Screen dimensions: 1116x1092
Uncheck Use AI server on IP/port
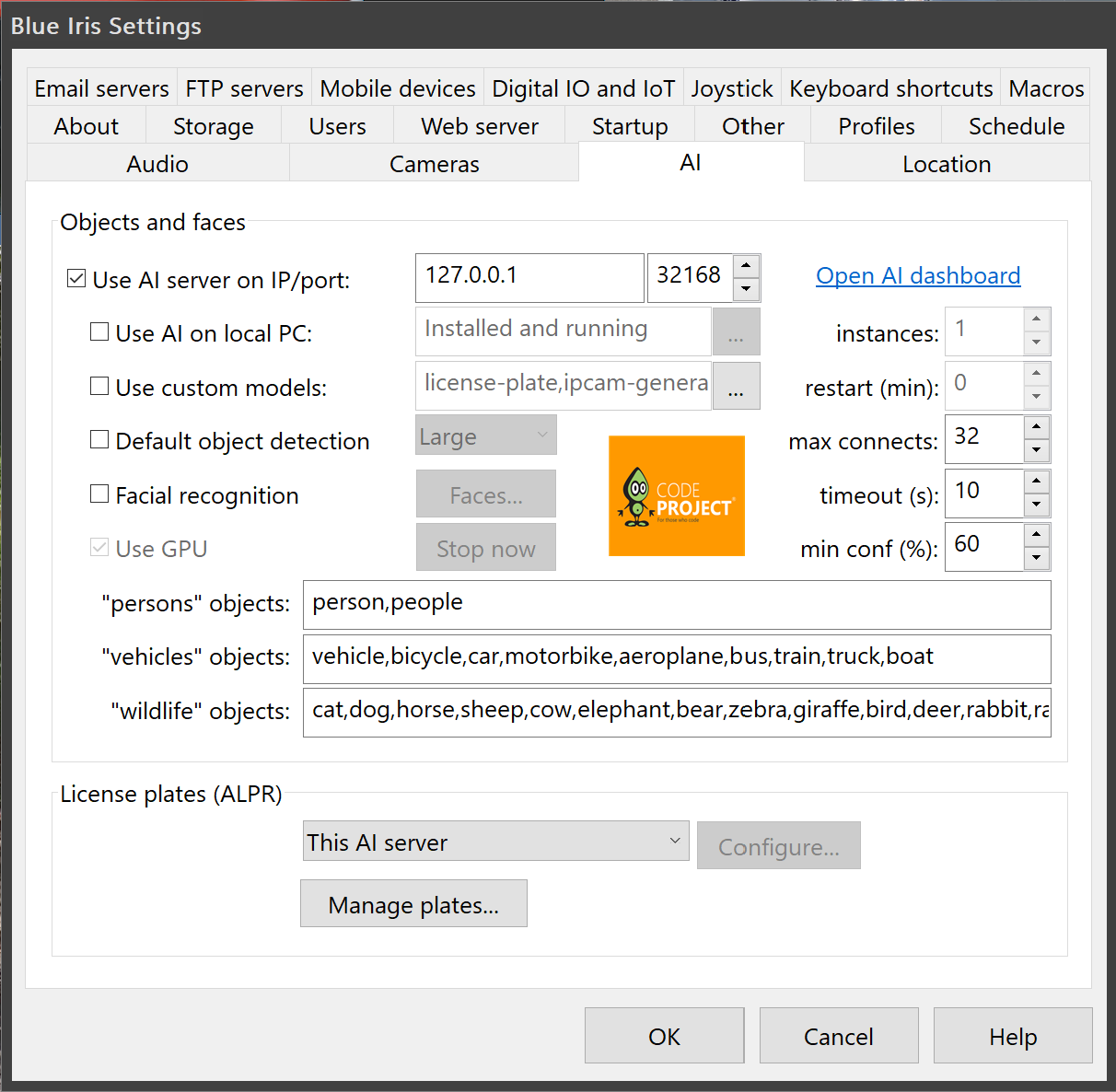coord(76,279)
